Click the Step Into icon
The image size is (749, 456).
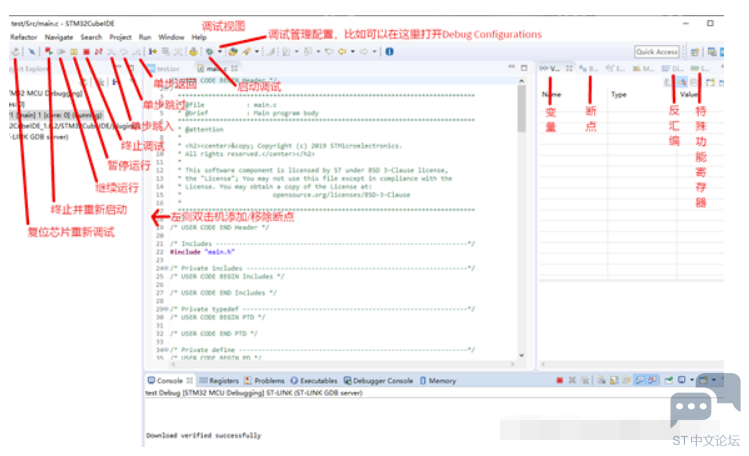pos(111,52)
